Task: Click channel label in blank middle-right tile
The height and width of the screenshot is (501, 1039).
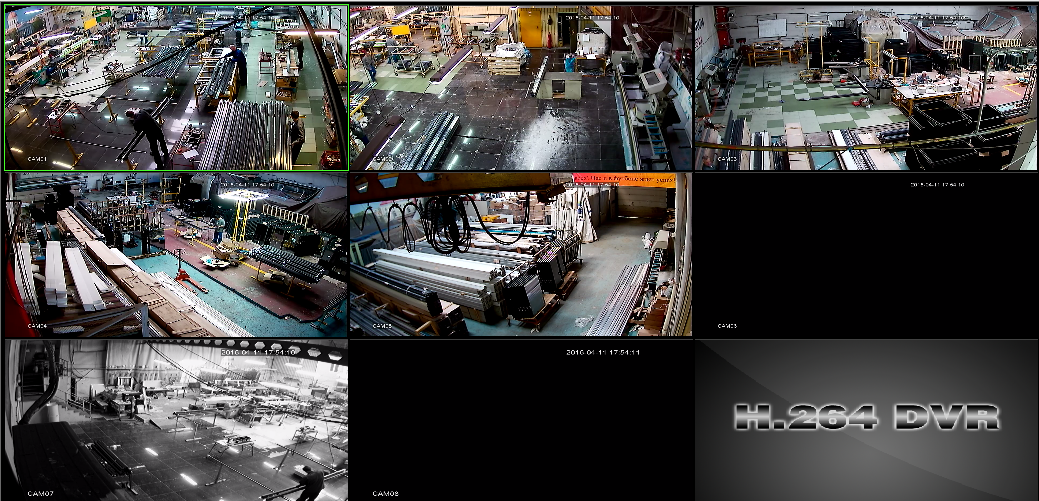Action: 727,326
